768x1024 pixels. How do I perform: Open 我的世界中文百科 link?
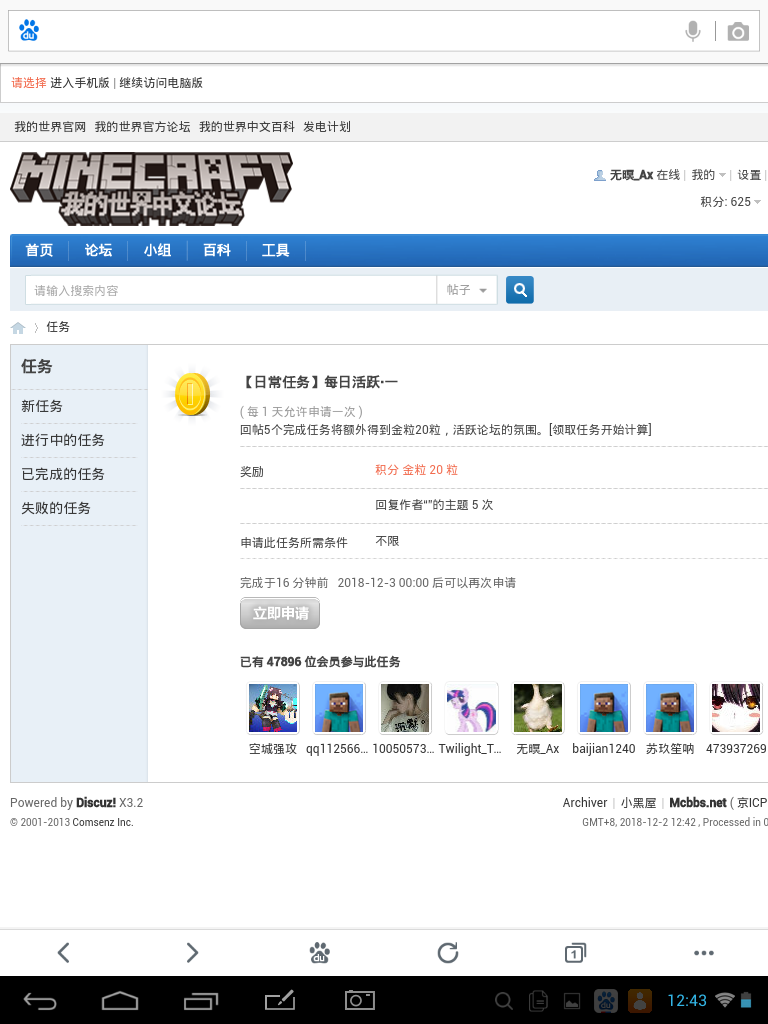[x=247, y=127]
